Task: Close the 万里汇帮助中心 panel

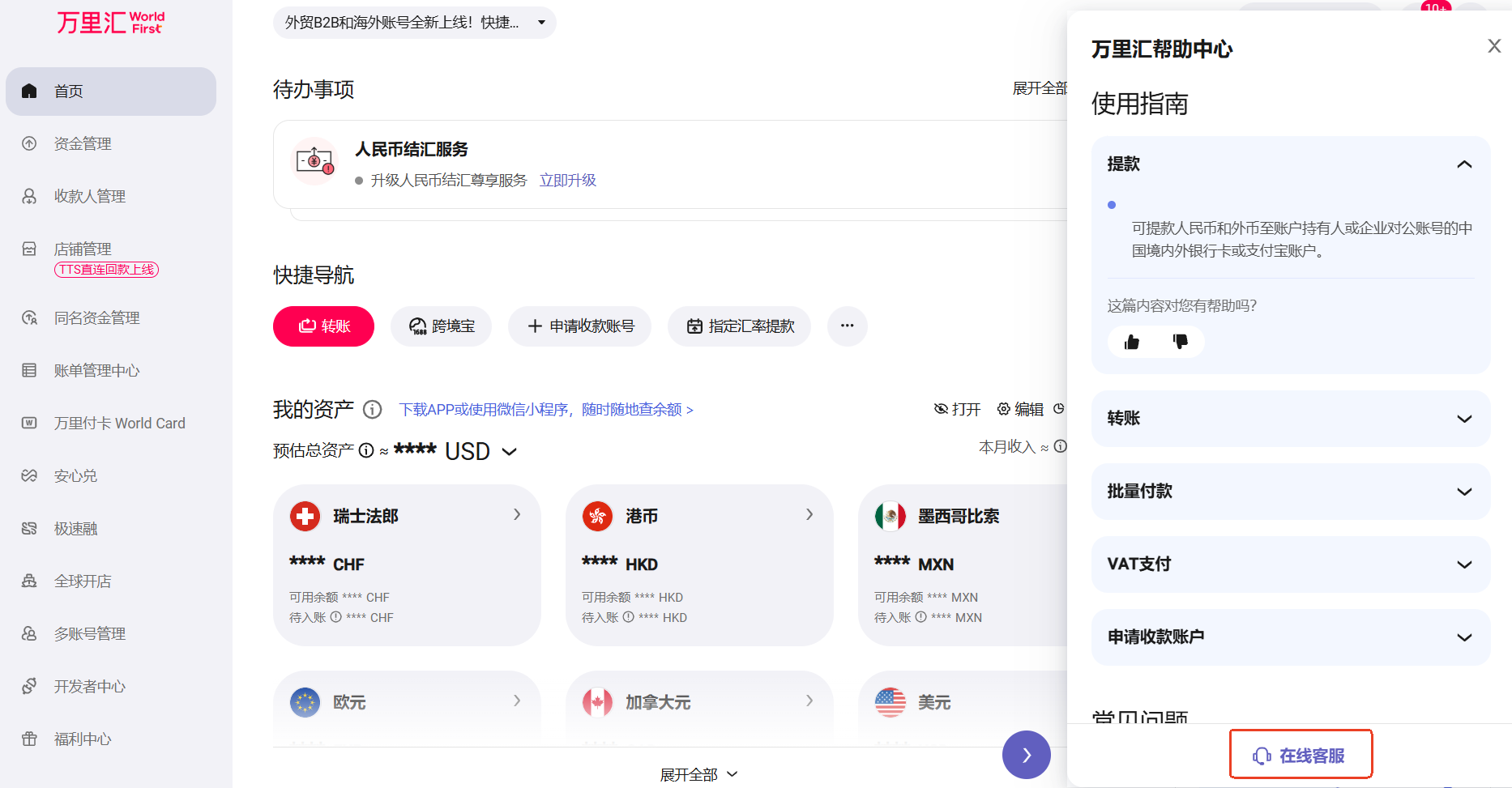Action: point(1494,46)
